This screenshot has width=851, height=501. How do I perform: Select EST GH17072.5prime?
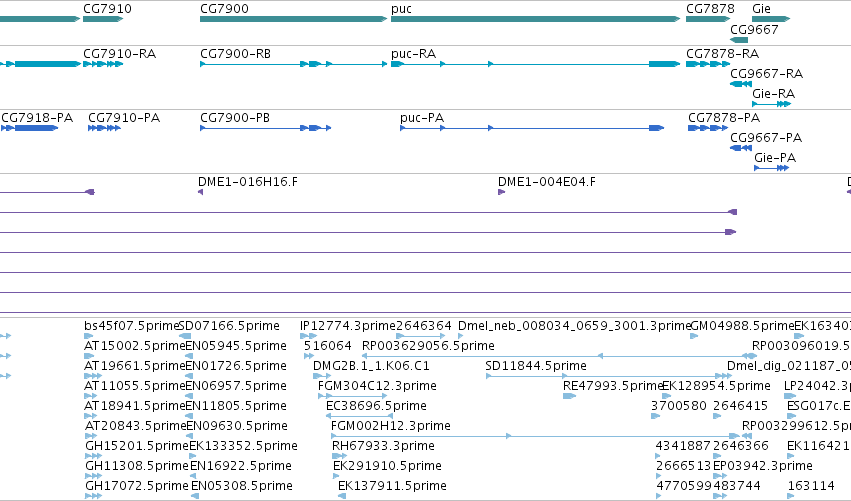pos(137,486)
